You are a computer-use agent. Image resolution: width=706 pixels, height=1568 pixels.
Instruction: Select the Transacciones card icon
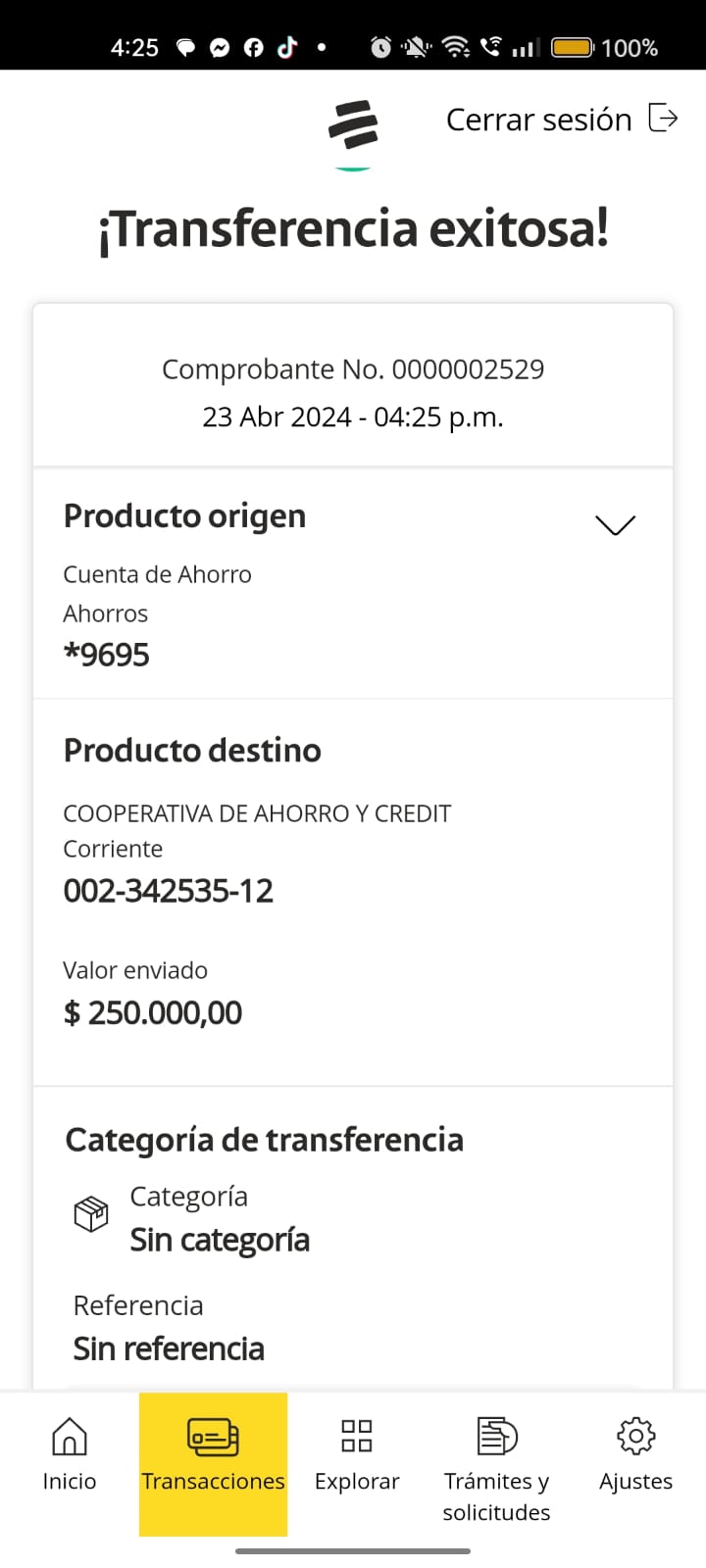point(213,1437)
